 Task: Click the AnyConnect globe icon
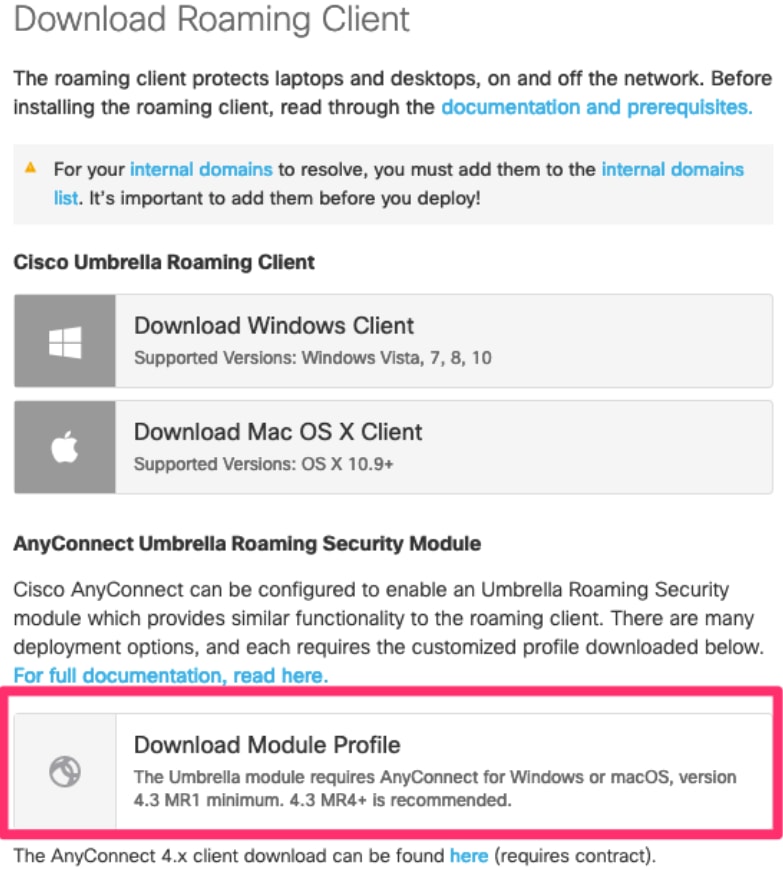point(65,771)
